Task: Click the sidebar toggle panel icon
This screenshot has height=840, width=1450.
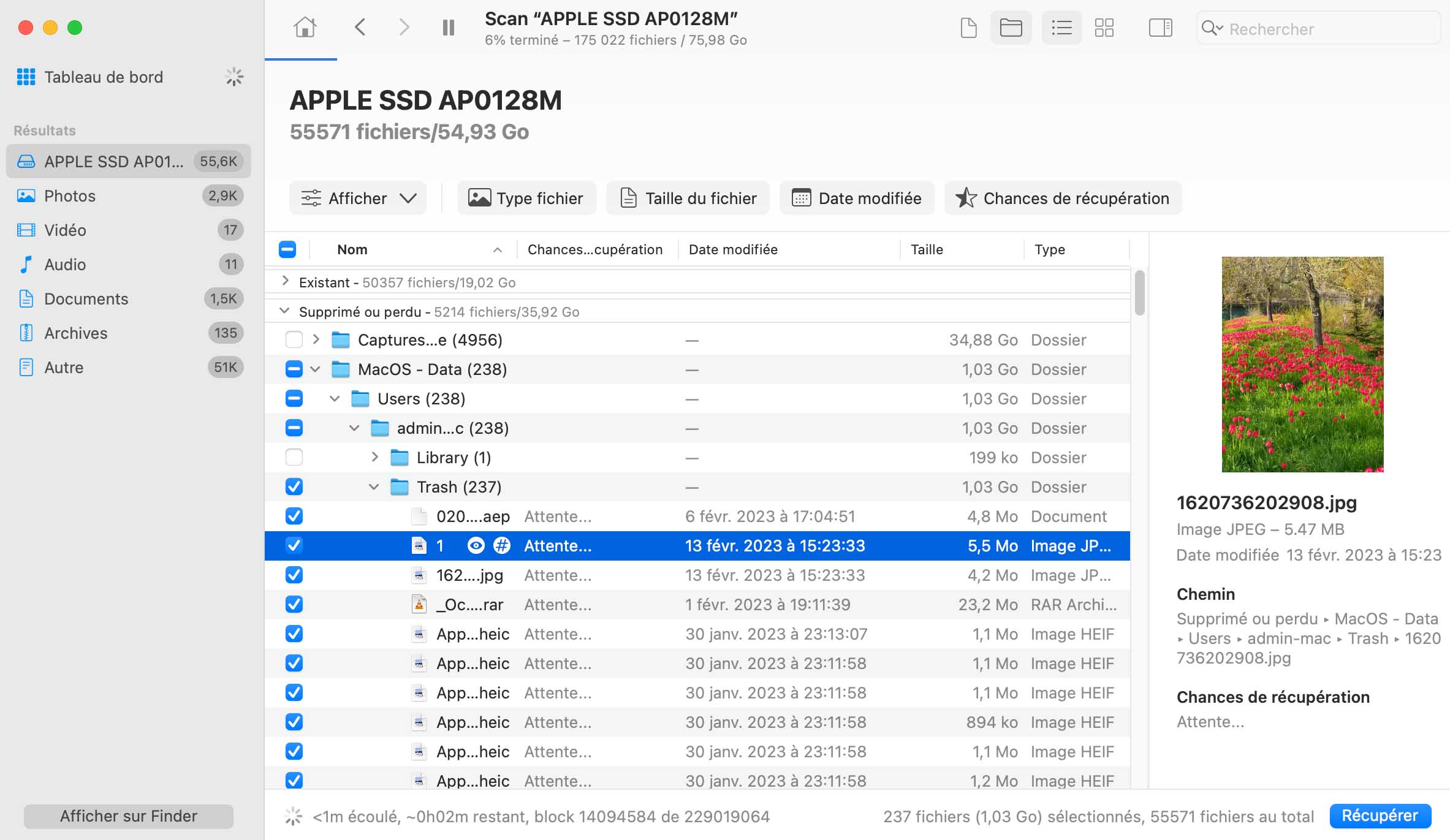Action: tap(1160, 27)
